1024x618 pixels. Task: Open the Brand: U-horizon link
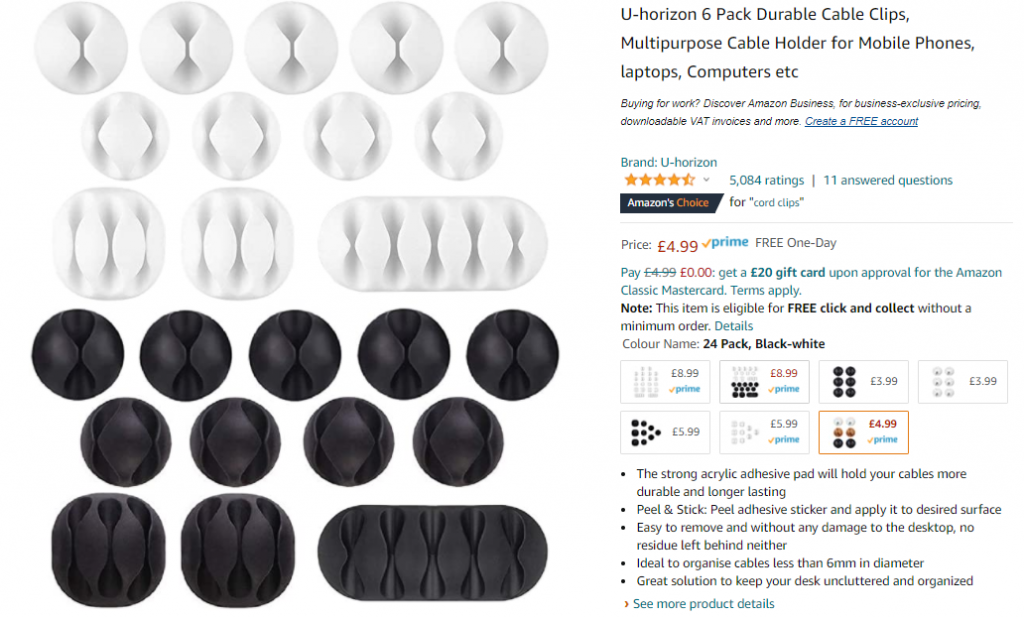668,162
